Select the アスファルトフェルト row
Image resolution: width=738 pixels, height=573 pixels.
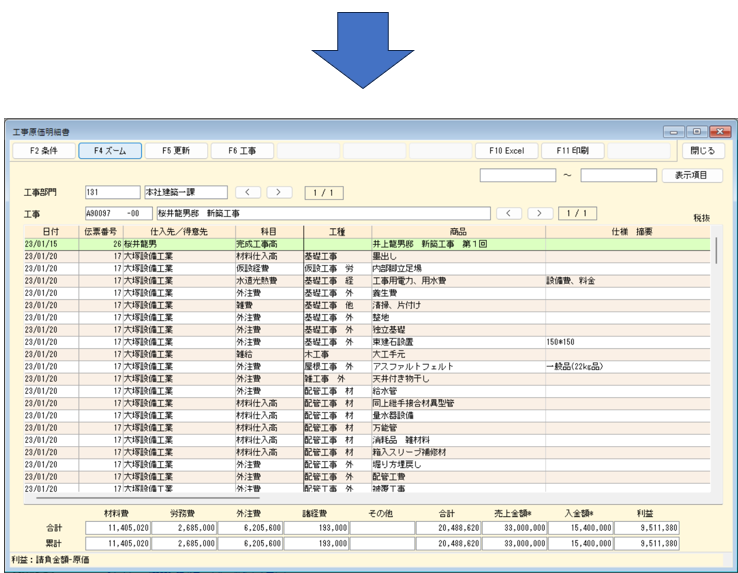pyautogui.click(x=367, y=366)
